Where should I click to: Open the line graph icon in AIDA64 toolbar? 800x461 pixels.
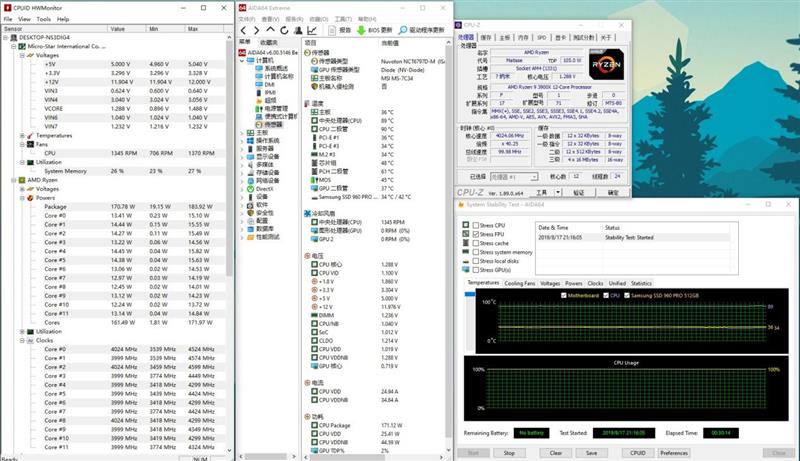point(312,31)
